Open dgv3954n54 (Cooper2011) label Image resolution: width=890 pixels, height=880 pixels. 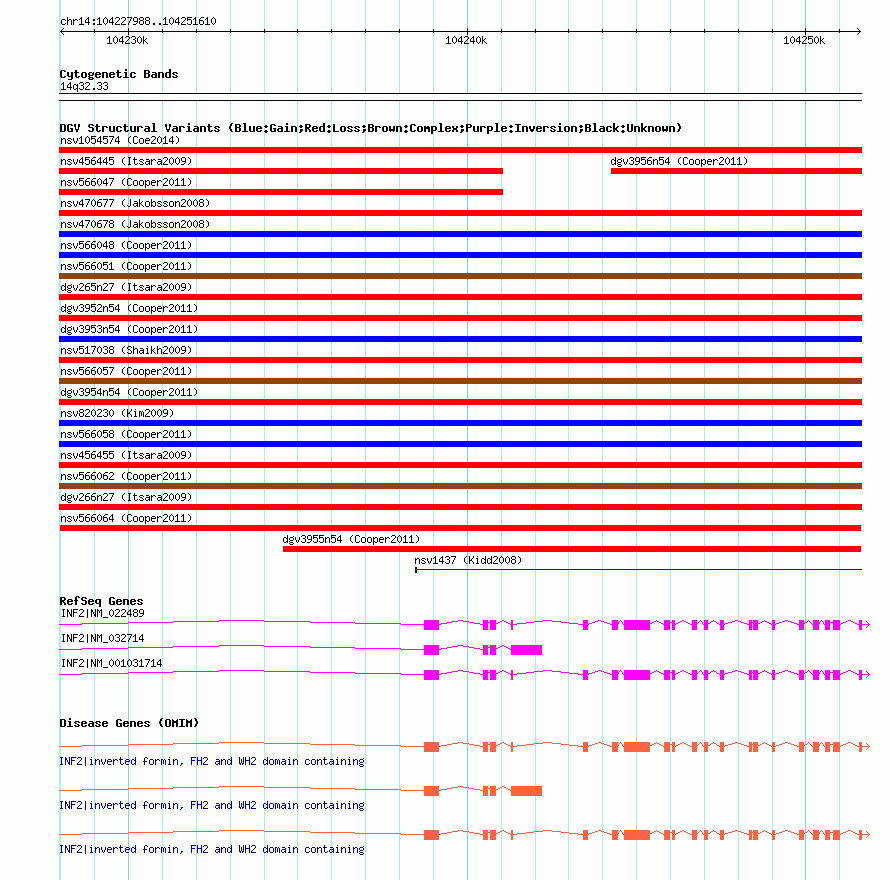click(x=129, y=392)
